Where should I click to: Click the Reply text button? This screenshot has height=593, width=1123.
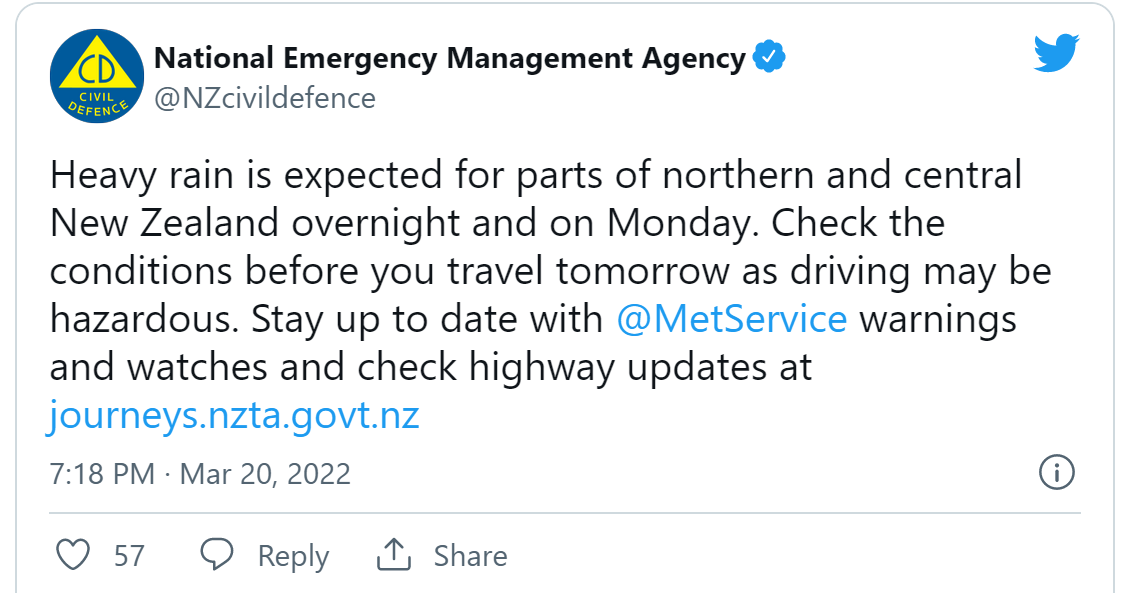coord(293,556)
